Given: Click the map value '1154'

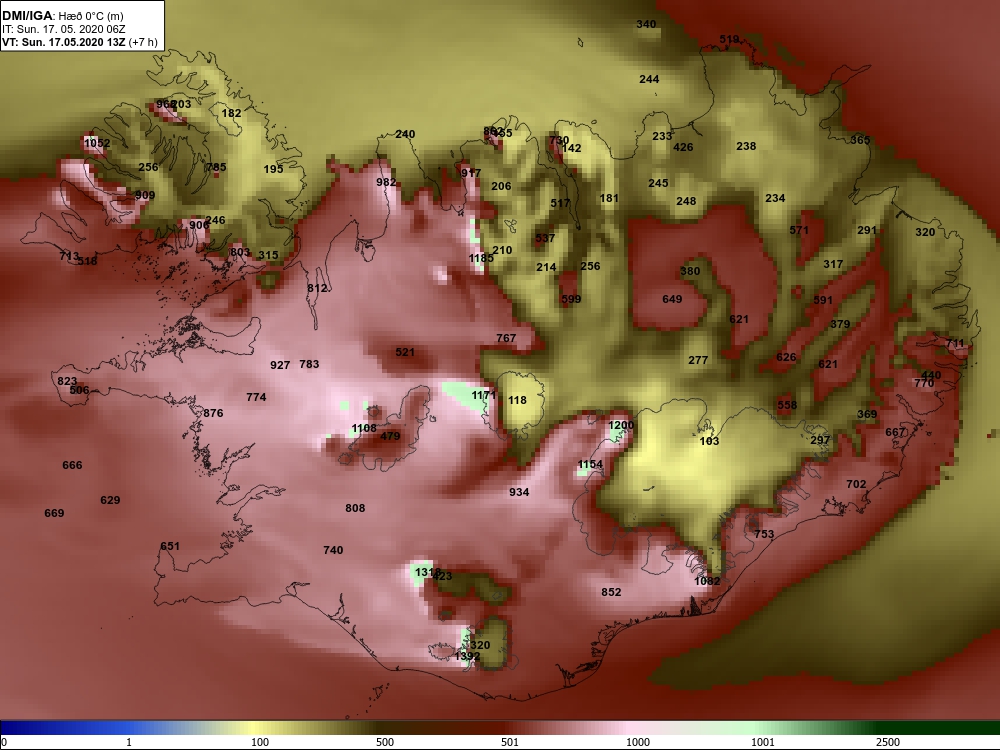Looking at the screenshot, I should click(590, 464).
